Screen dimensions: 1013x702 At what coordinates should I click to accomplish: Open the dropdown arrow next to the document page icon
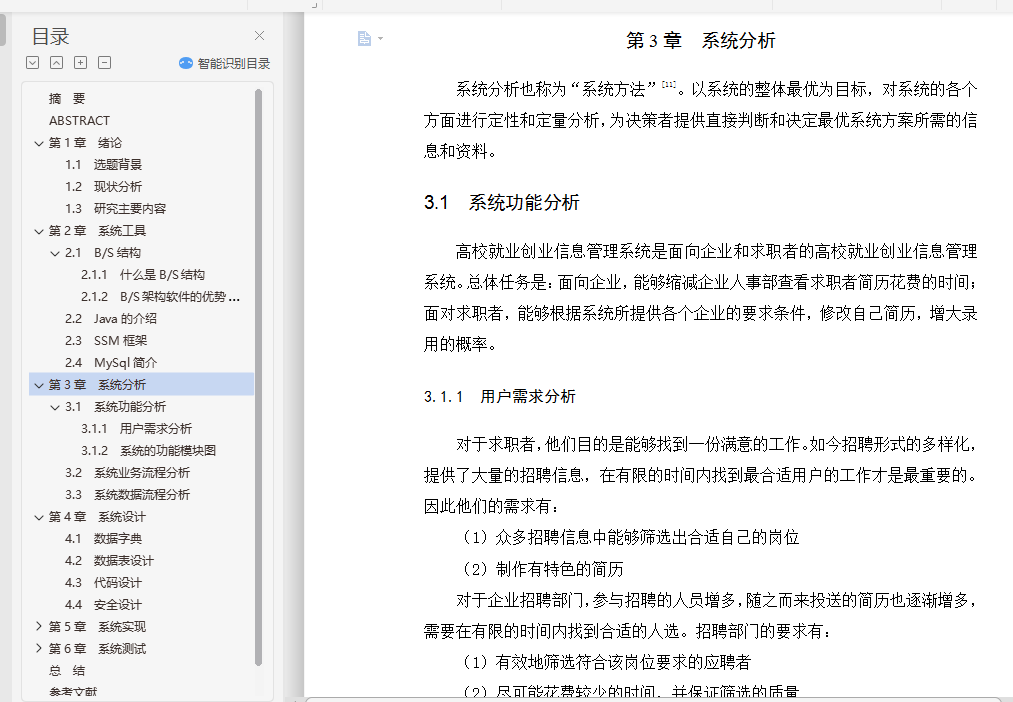(381, 39)
